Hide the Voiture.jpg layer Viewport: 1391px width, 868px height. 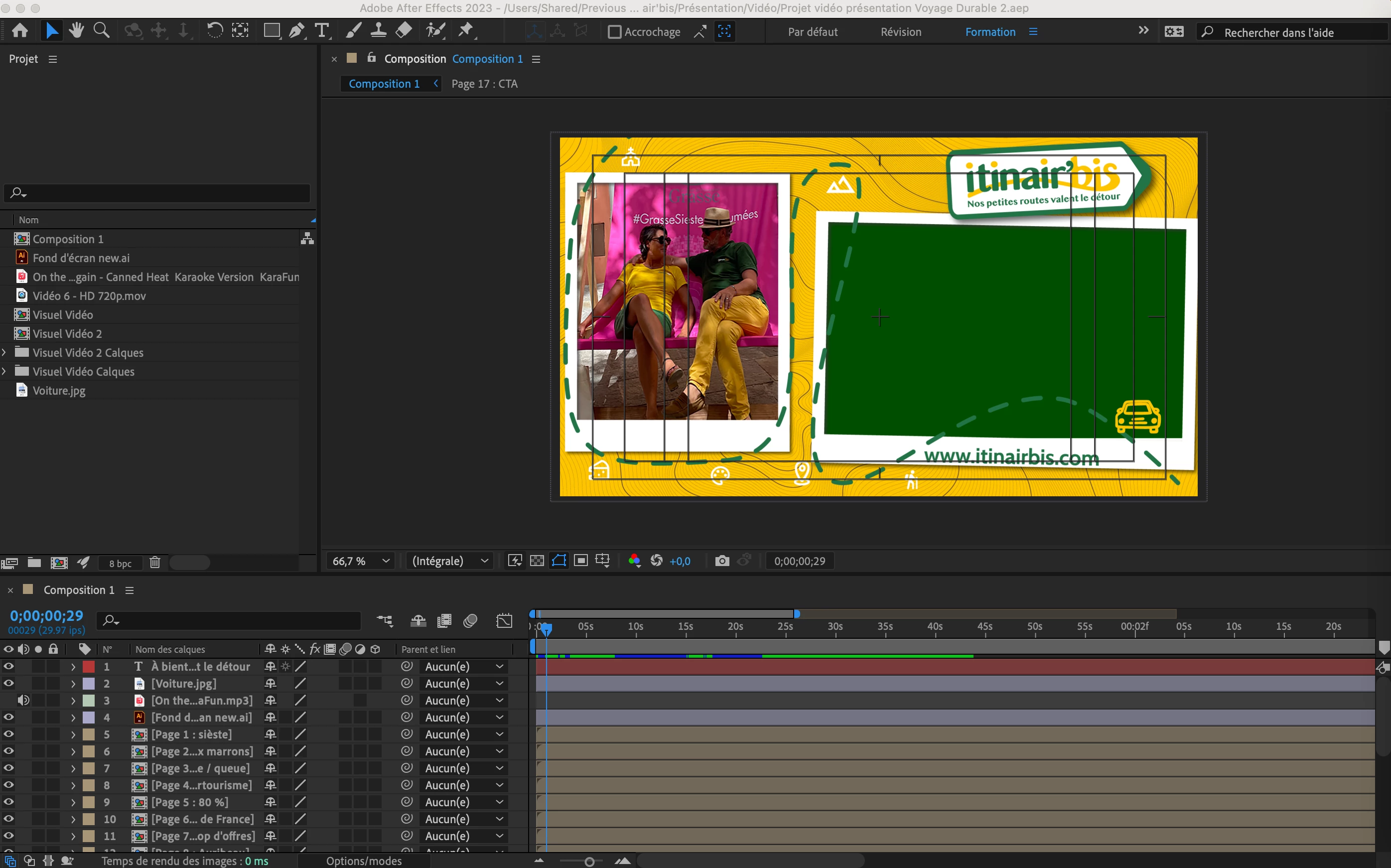tap(8, 683)
